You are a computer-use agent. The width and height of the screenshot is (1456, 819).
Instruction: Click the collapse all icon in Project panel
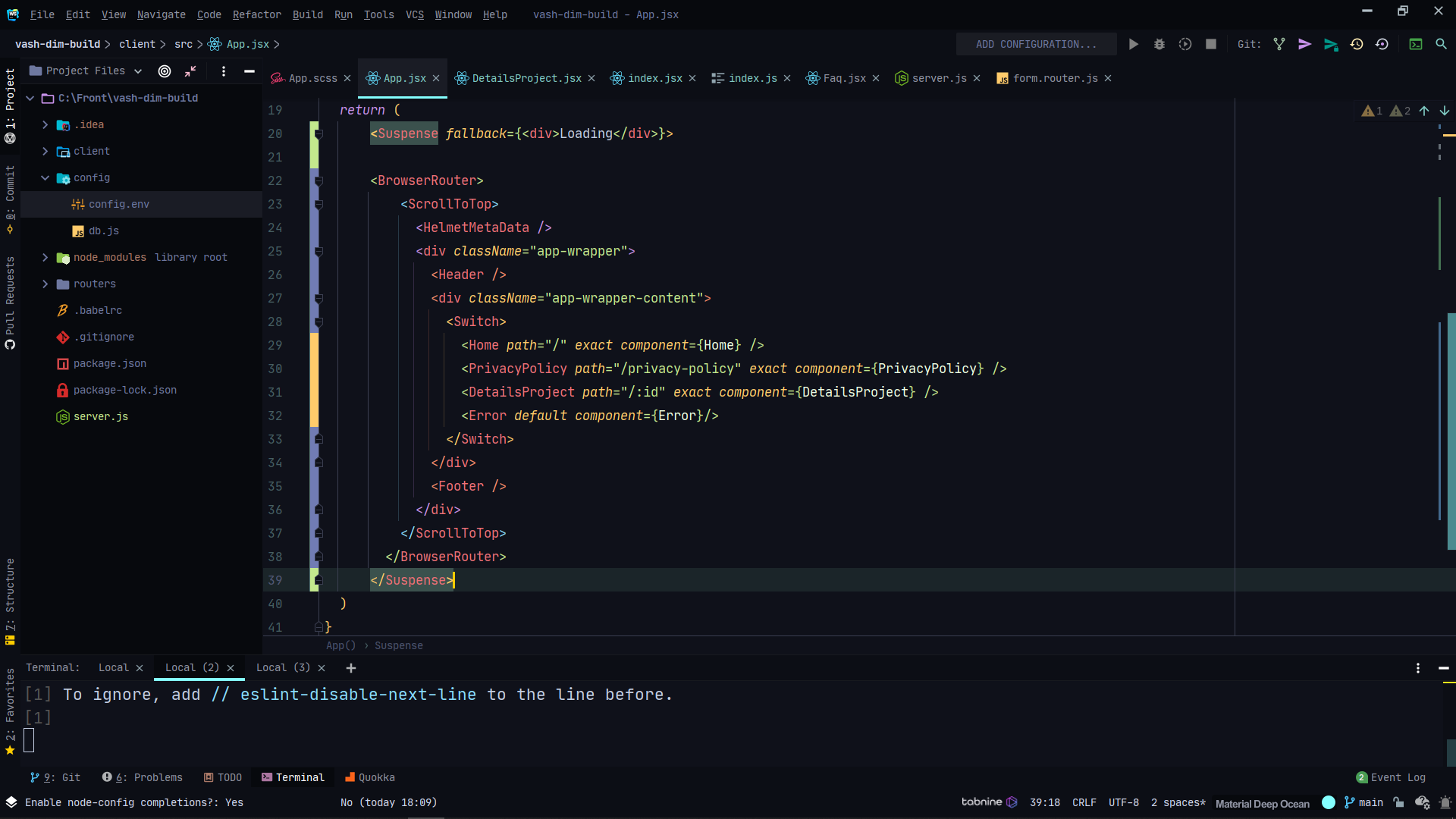click(190, 71)
